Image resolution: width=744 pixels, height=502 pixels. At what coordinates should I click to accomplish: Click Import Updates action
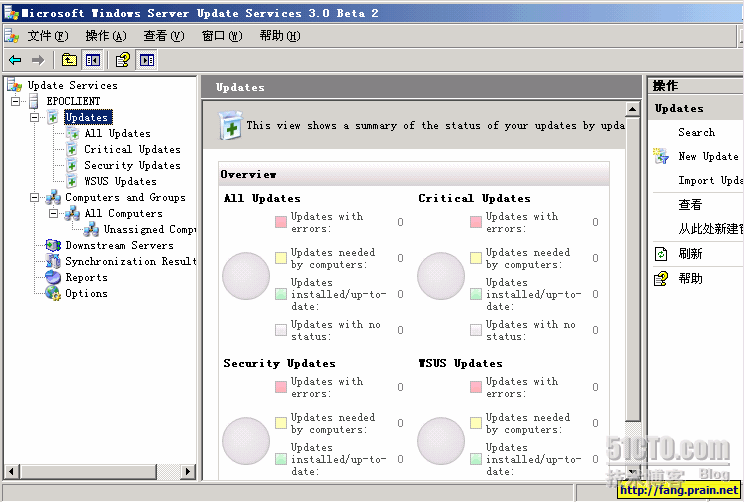tap(710, 180)
